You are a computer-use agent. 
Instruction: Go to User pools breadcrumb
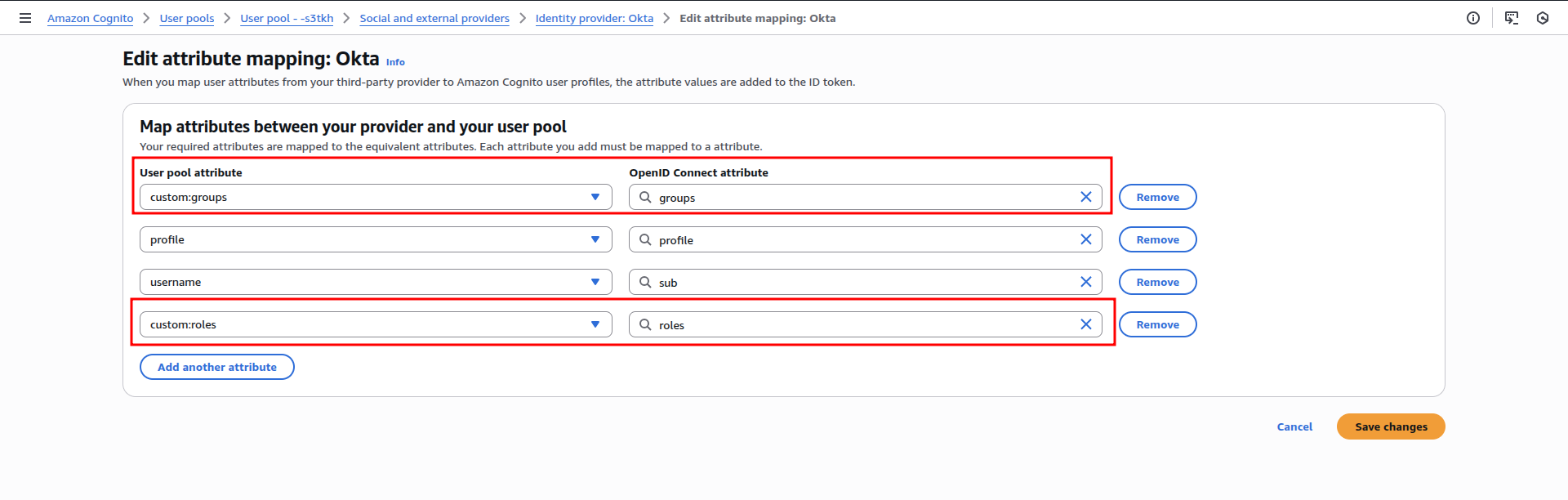[187, 18]
